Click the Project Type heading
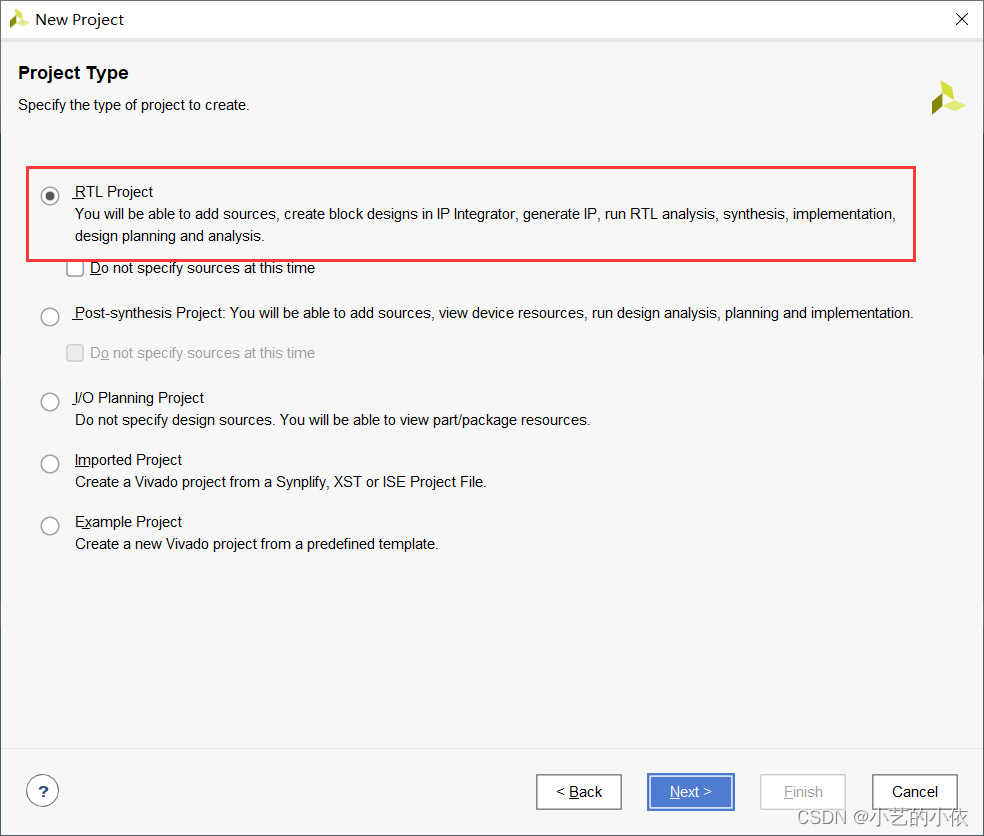 [x=73, y=73]
